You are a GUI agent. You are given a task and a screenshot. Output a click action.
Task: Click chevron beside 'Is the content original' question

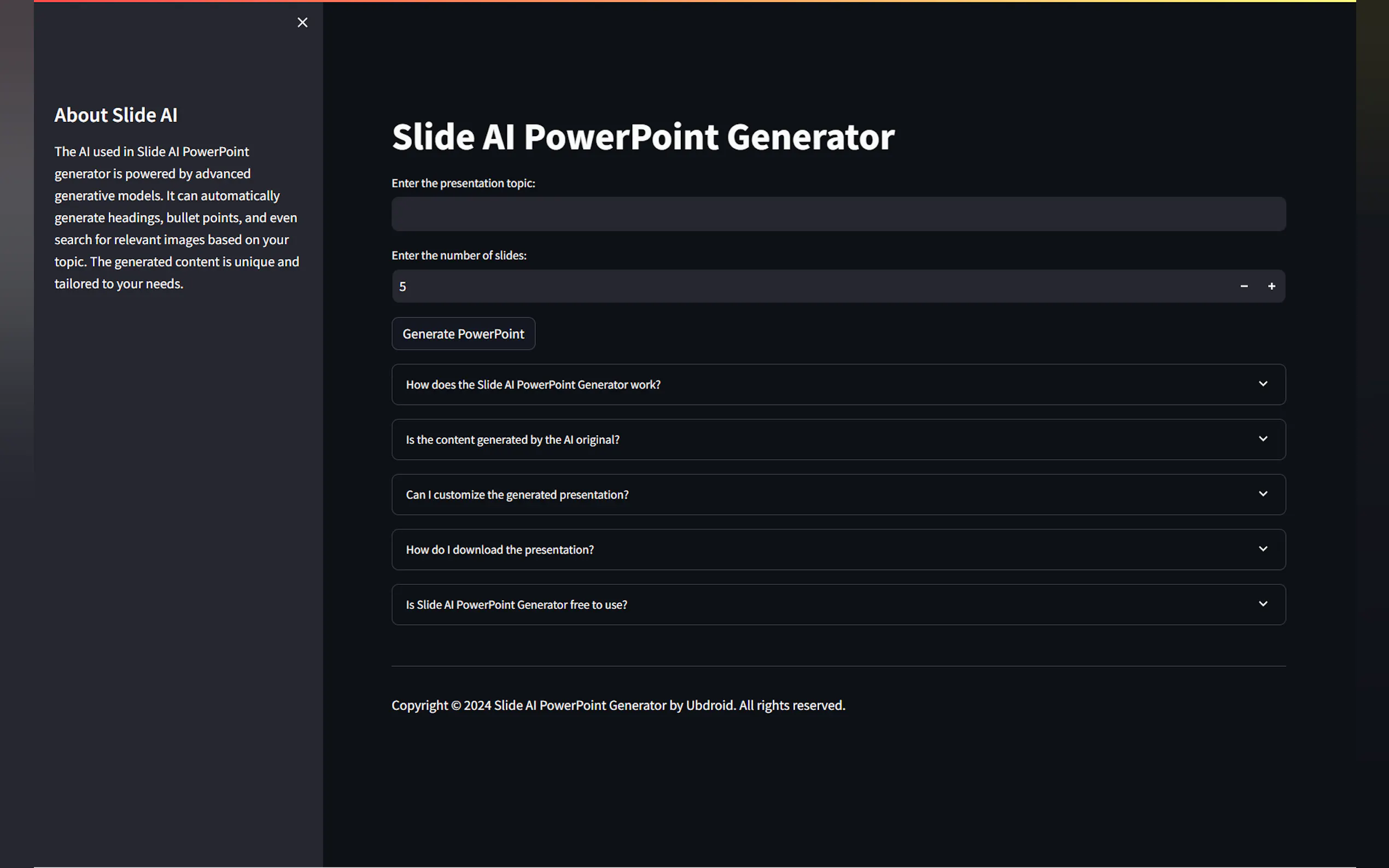1263,438
